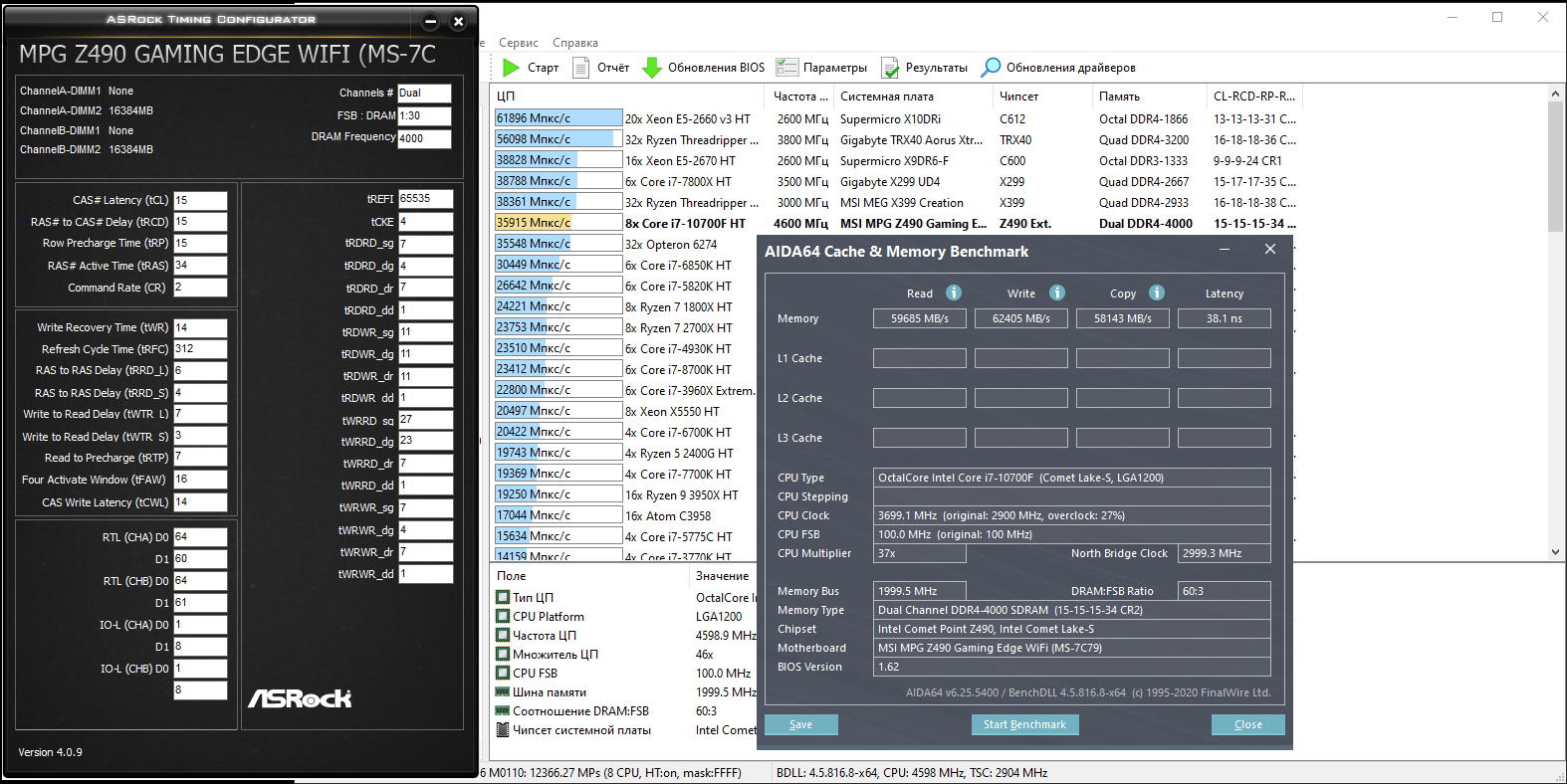1567x784 pixels.
Task: Sort results by the ЦП column header
Action: click(x=629, y=97)
